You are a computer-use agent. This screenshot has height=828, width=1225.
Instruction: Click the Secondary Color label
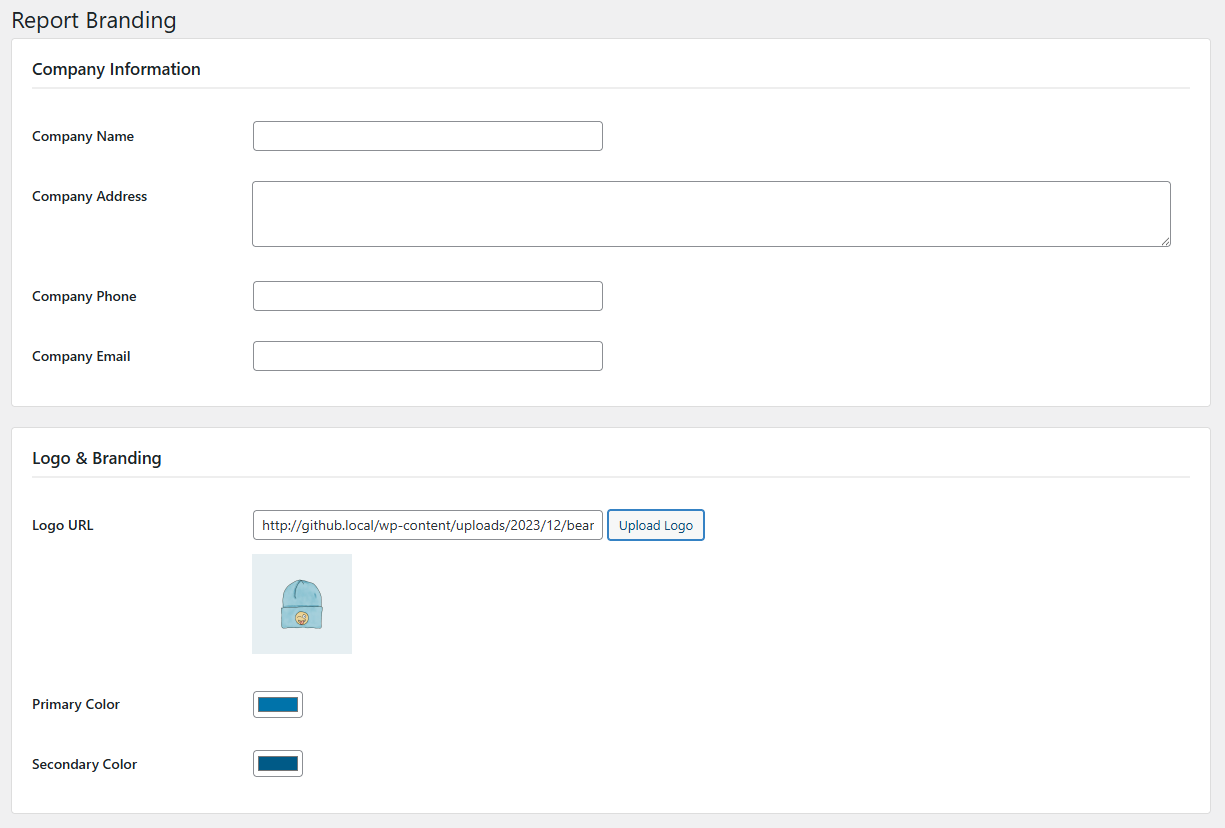[84, 764]
